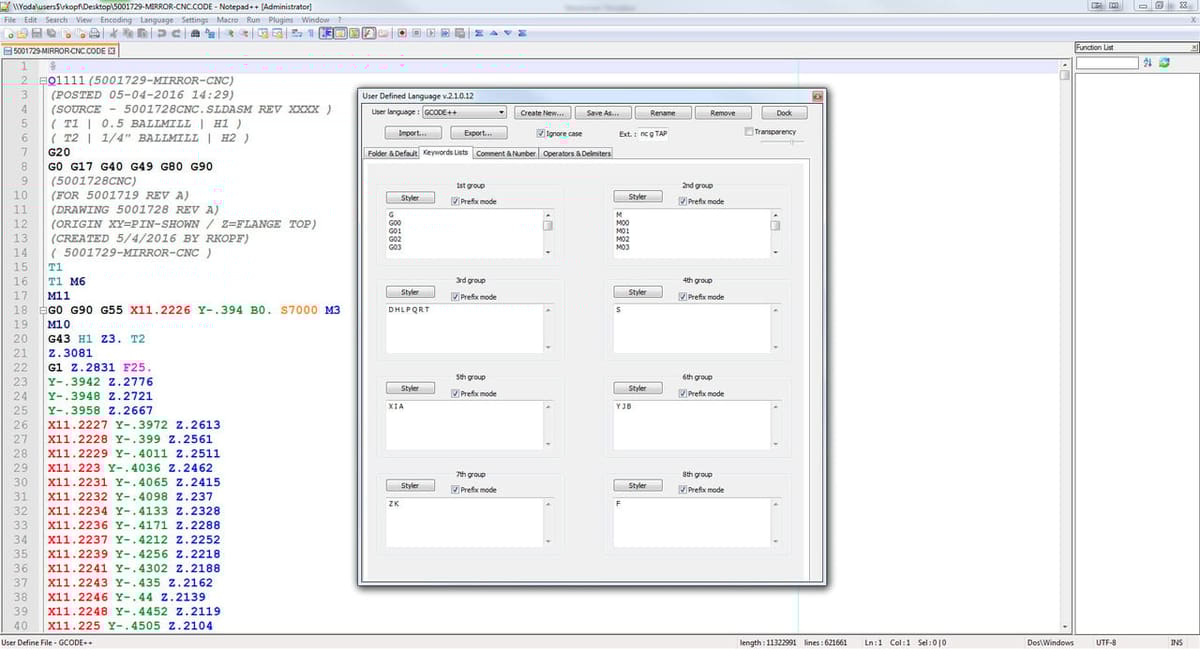Open the Plugins menu
1200x649 pixels.
(x=282, y=20)
